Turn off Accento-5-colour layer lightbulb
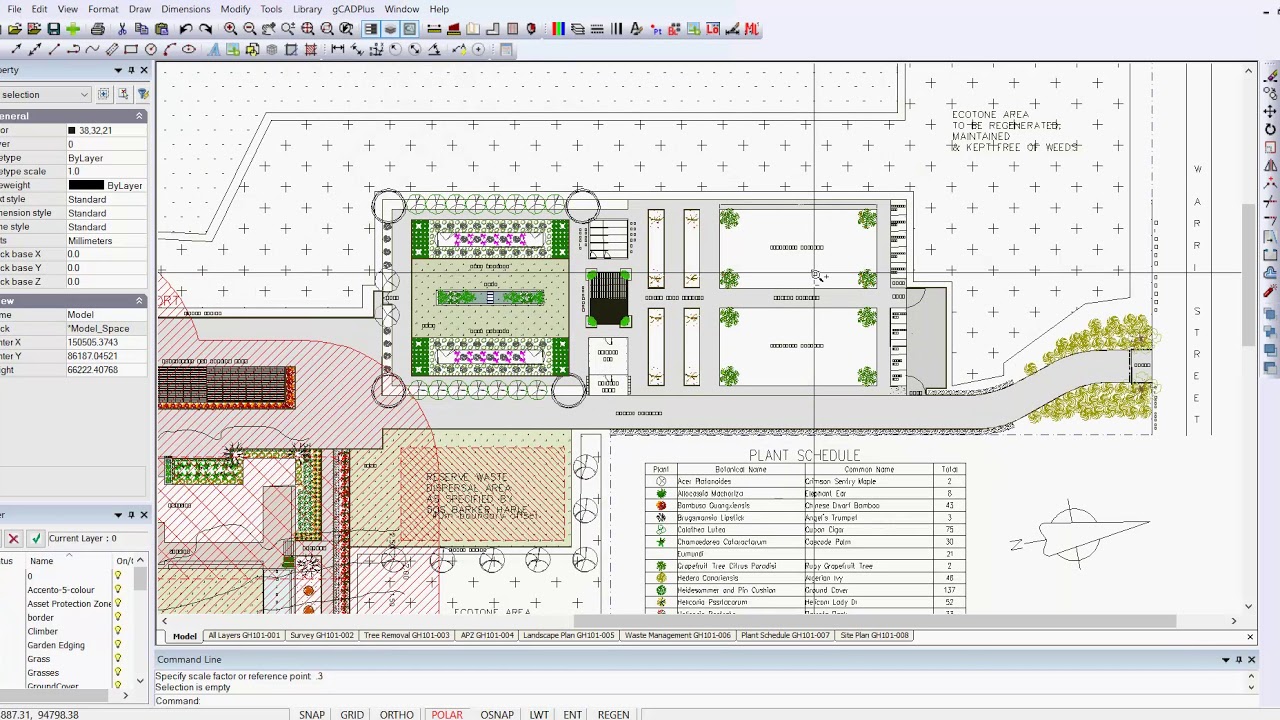The image size is (1280, 720). [x=118, y=590]
